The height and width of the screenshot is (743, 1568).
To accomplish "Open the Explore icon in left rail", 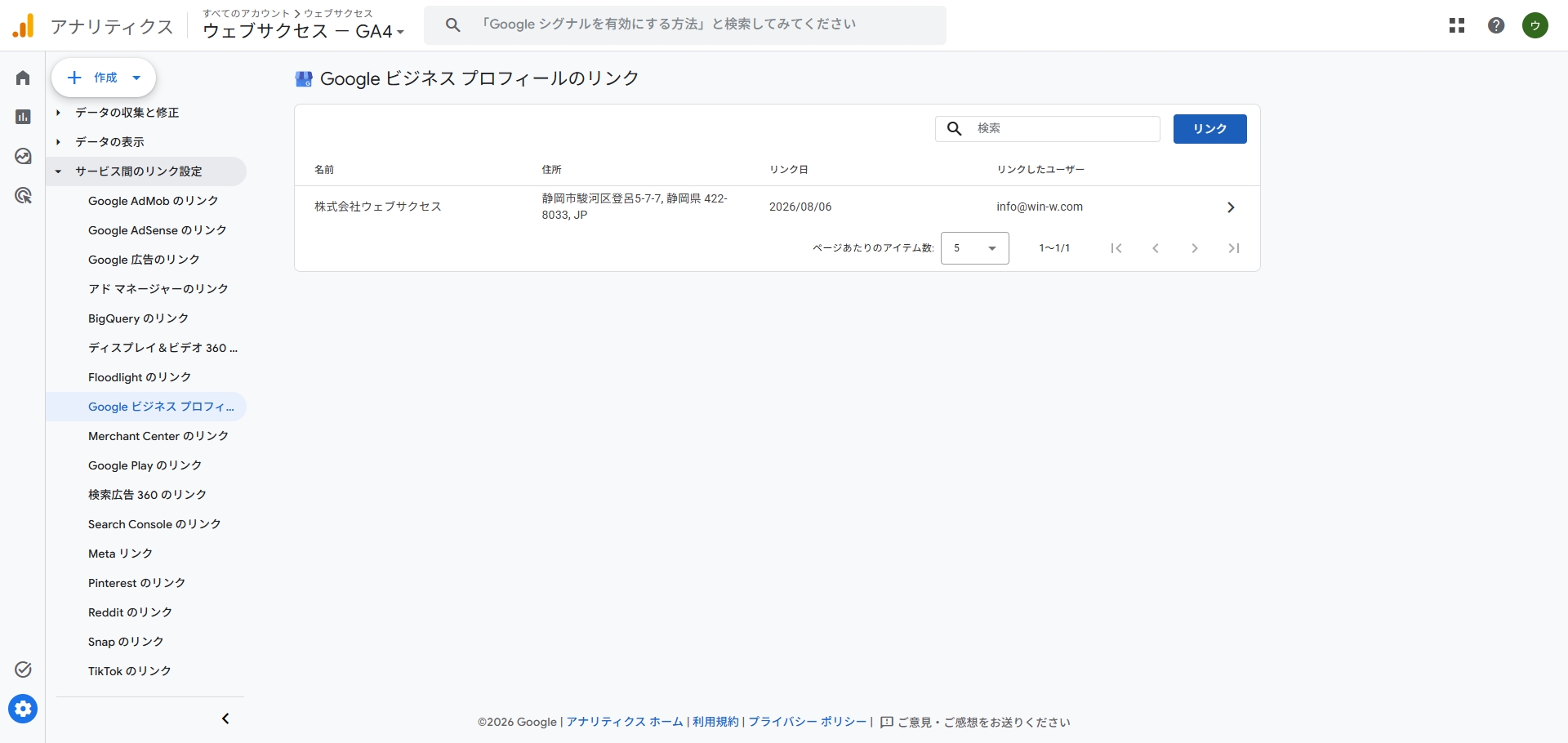I will 23,156.
